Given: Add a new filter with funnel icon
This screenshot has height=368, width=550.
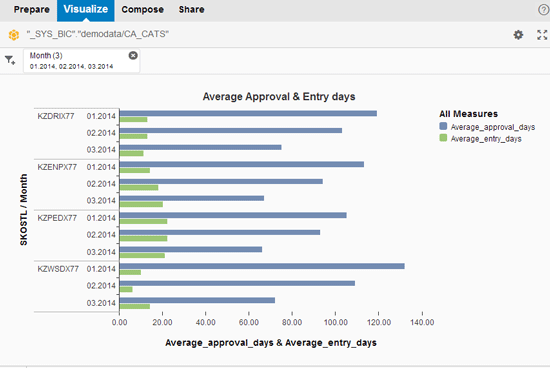Looking at the screenshot, I should (10, 60).
